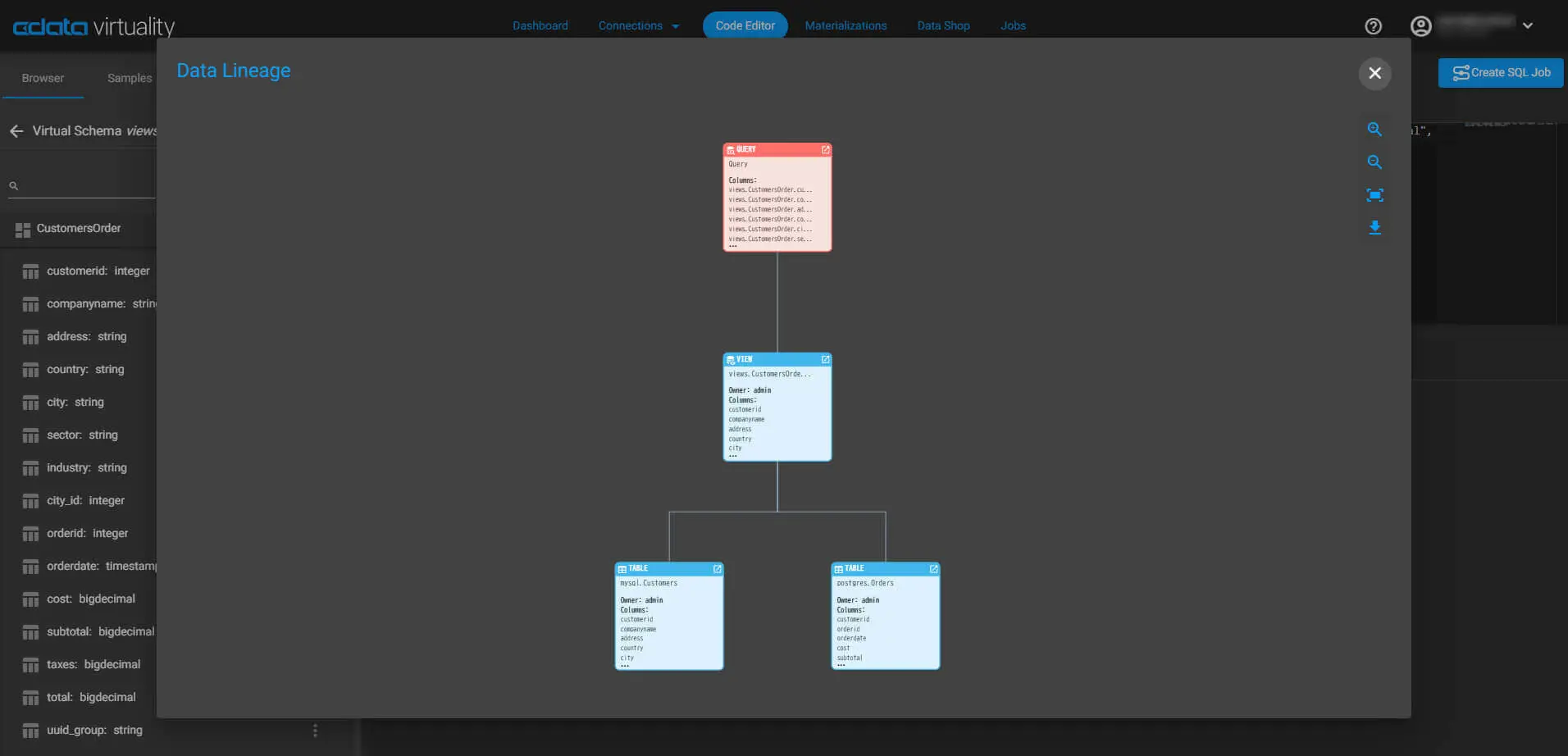The height and width of the screenshot is (756, 1568).
Task: Click the orderdate column icon
Action: [x=30, y=567]
